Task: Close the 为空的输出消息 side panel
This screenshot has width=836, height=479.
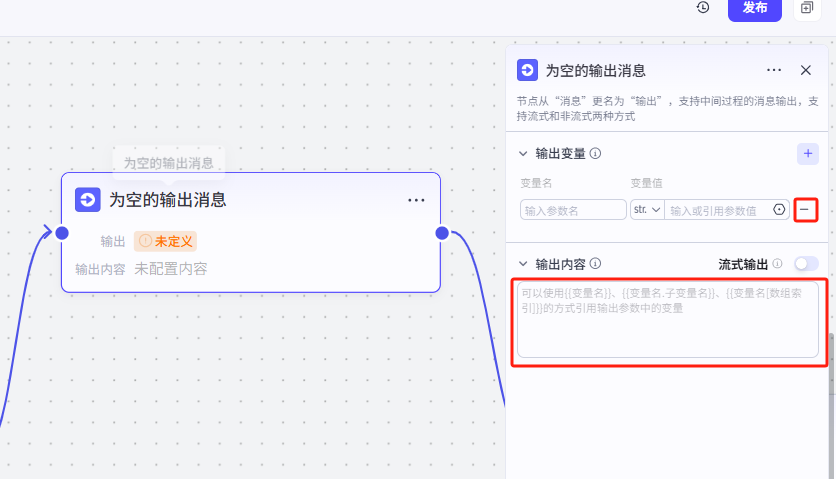Action: 806,70
